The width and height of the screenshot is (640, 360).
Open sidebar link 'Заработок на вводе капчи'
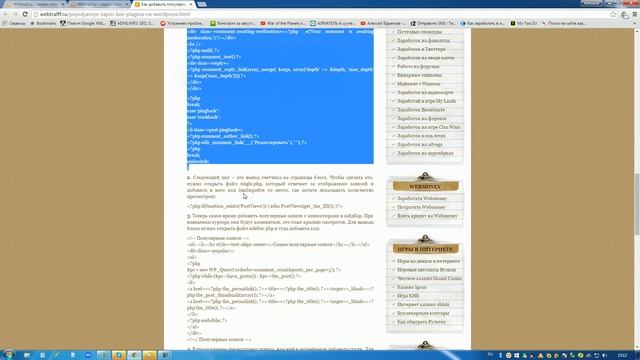[425, 58]
